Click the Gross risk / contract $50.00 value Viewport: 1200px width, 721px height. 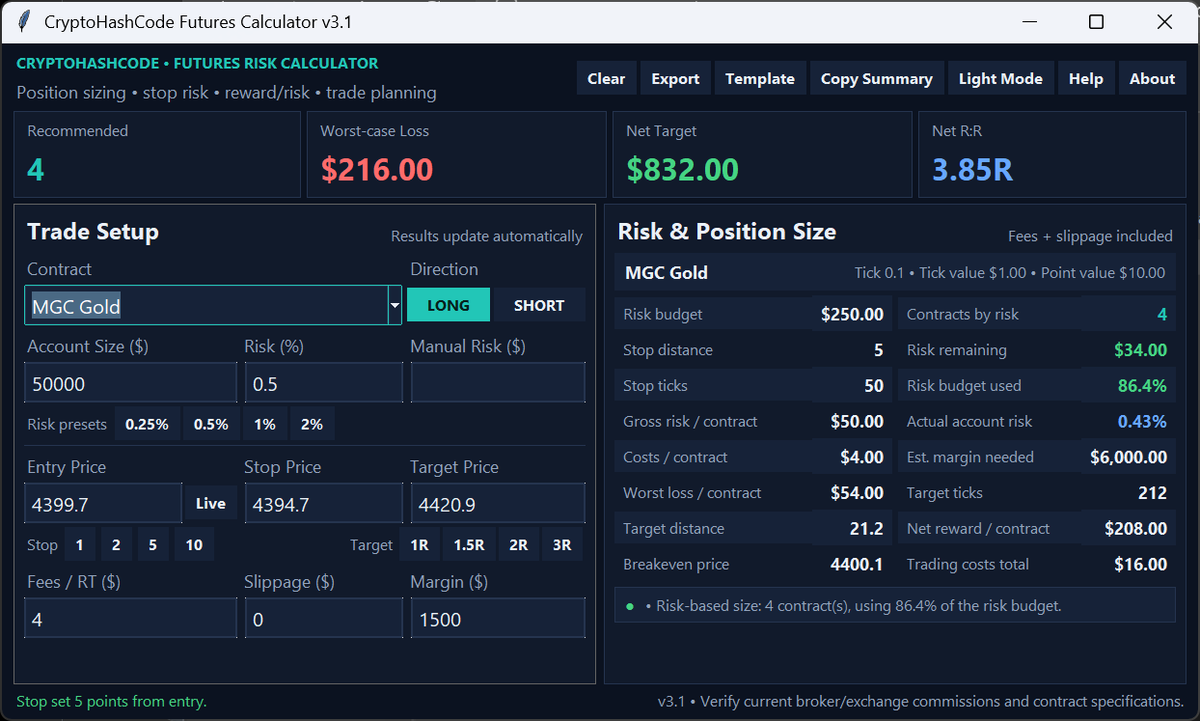tap(857, 421)
